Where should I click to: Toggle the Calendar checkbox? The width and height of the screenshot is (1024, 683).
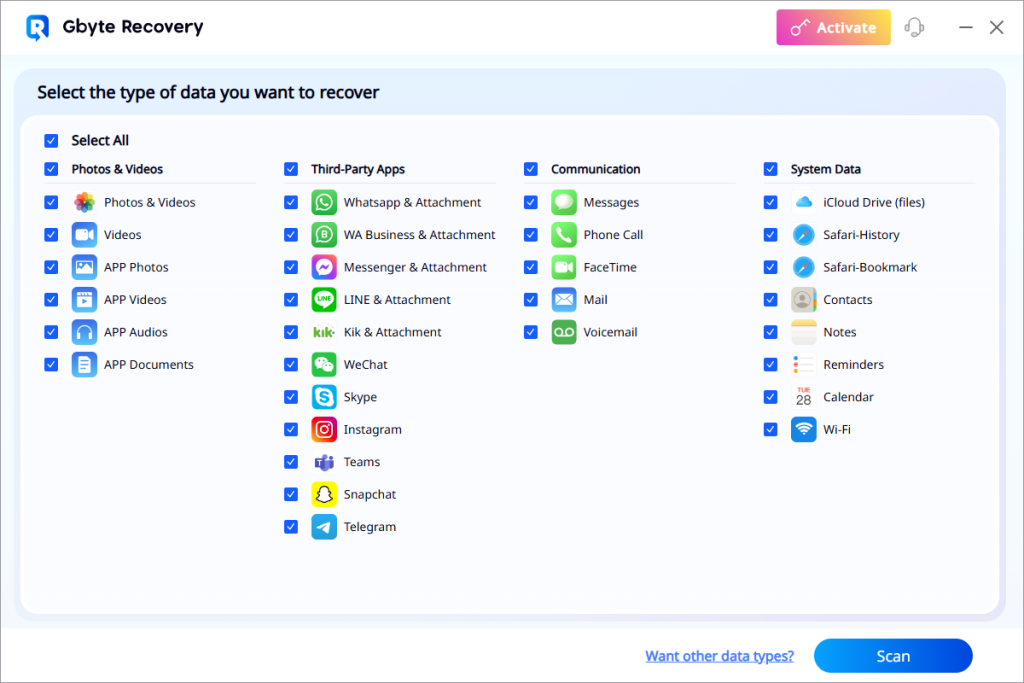pyautogui.click(x=770, y=397)
